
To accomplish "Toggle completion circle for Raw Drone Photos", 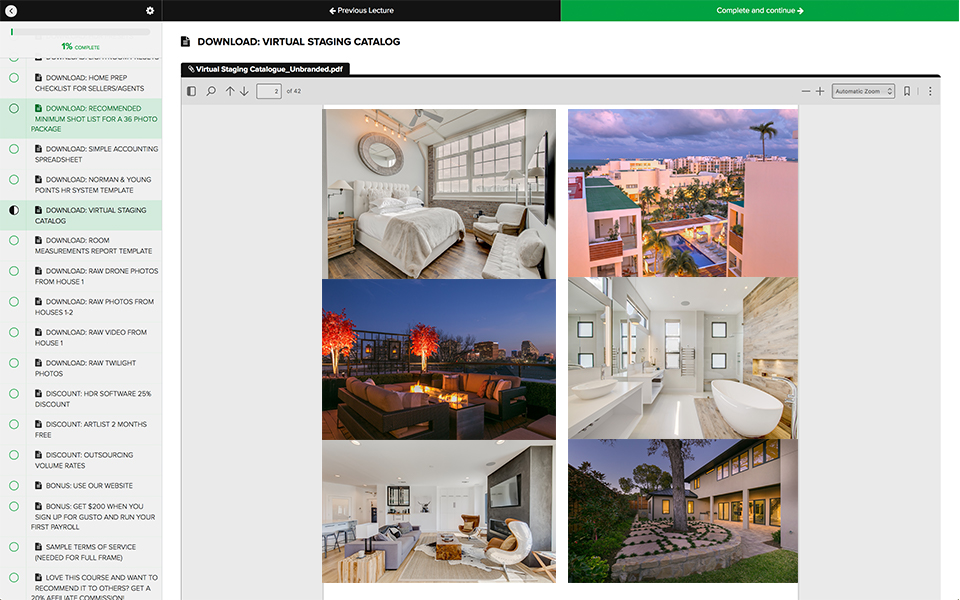I will [13, 271].
